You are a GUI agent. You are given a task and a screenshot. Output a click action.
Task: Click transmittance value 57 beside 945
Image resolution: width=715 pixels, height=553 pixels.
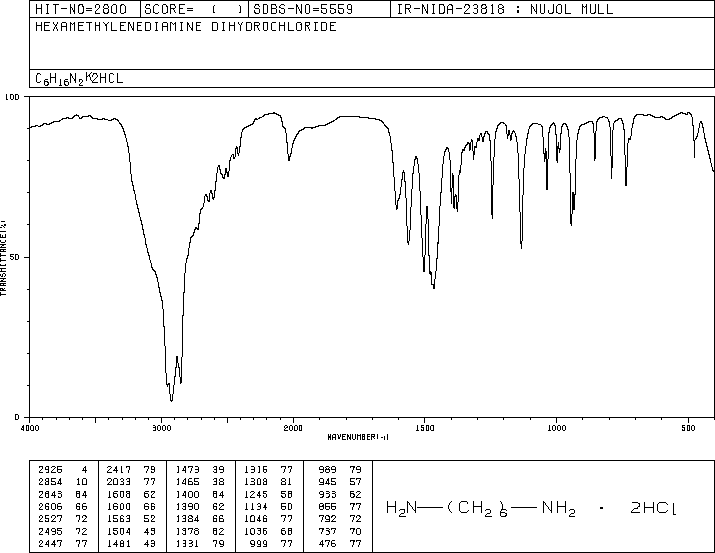pyautogui.click(x=356, y=482)
